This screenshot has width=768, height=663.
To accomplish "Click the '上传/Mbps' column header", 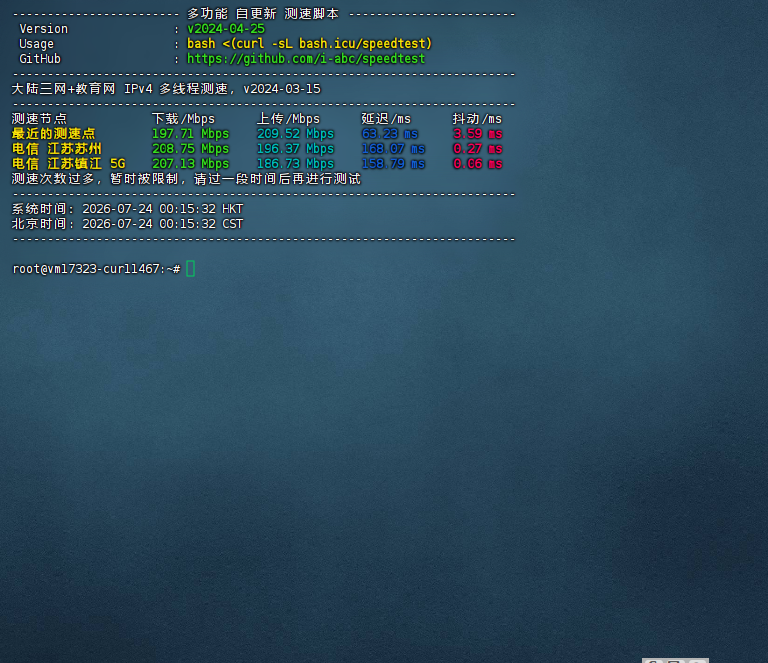I will 288,118.
